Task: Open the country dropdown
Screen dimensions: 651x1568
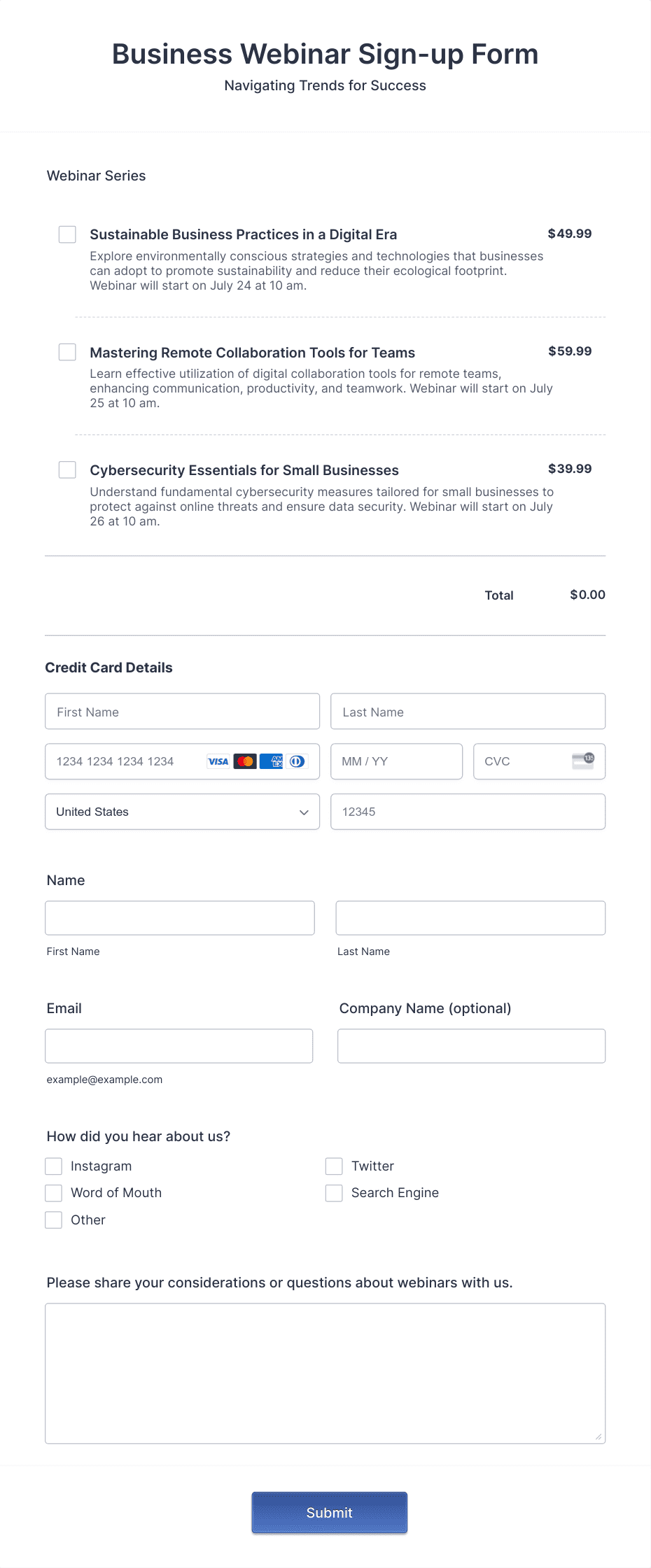Action: (x=182, y=812)
